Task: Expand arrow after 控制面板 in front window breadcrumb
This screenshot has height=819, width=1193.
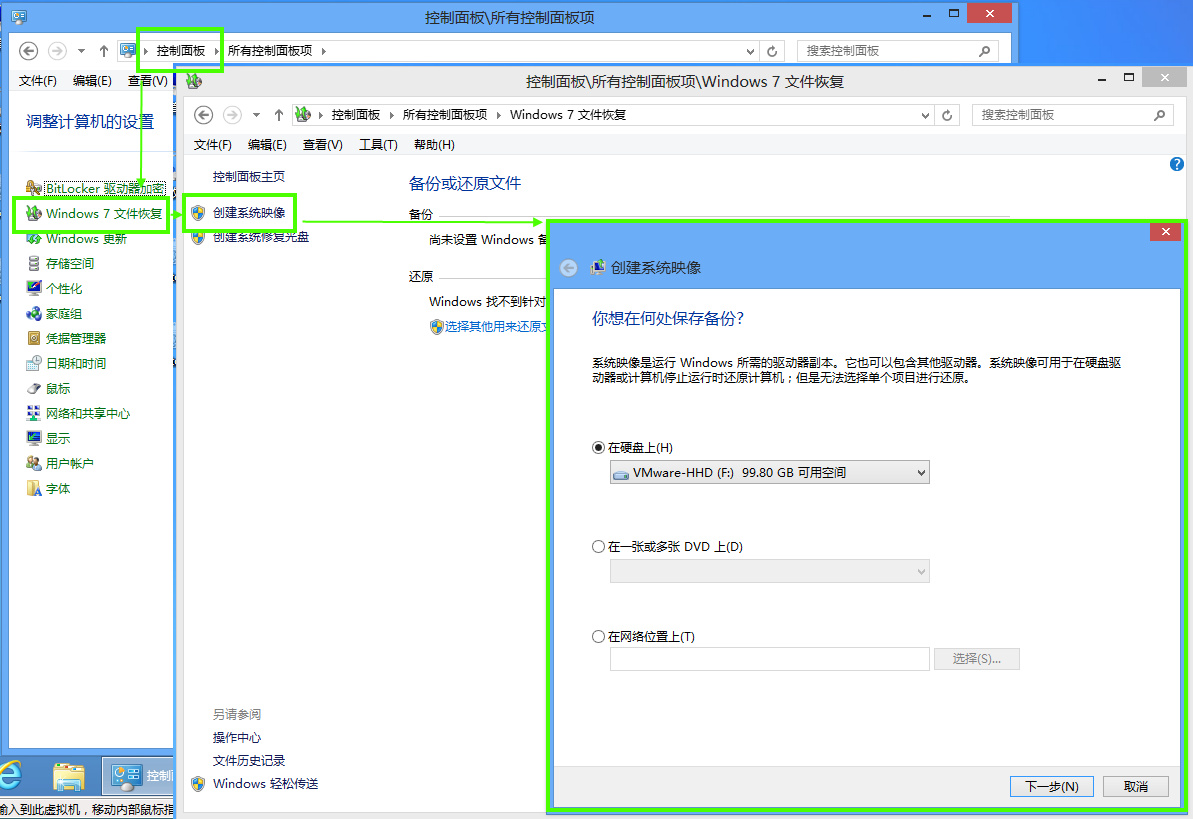Action: coord(391,115)
